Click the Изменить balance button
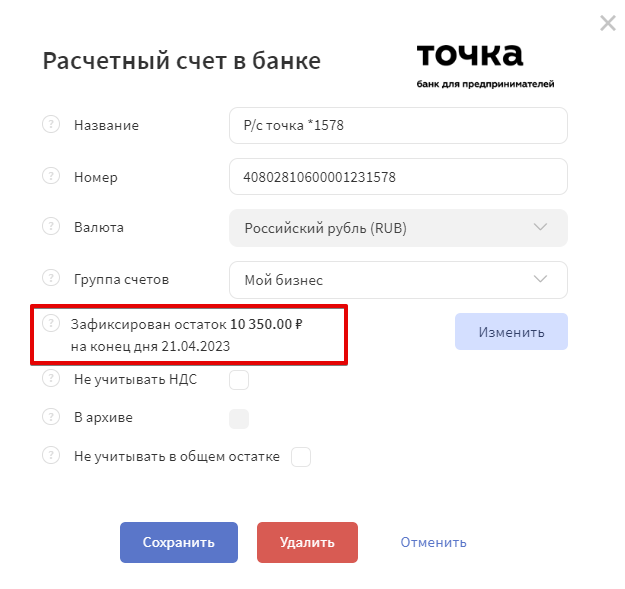 click(x=511, y=332)
